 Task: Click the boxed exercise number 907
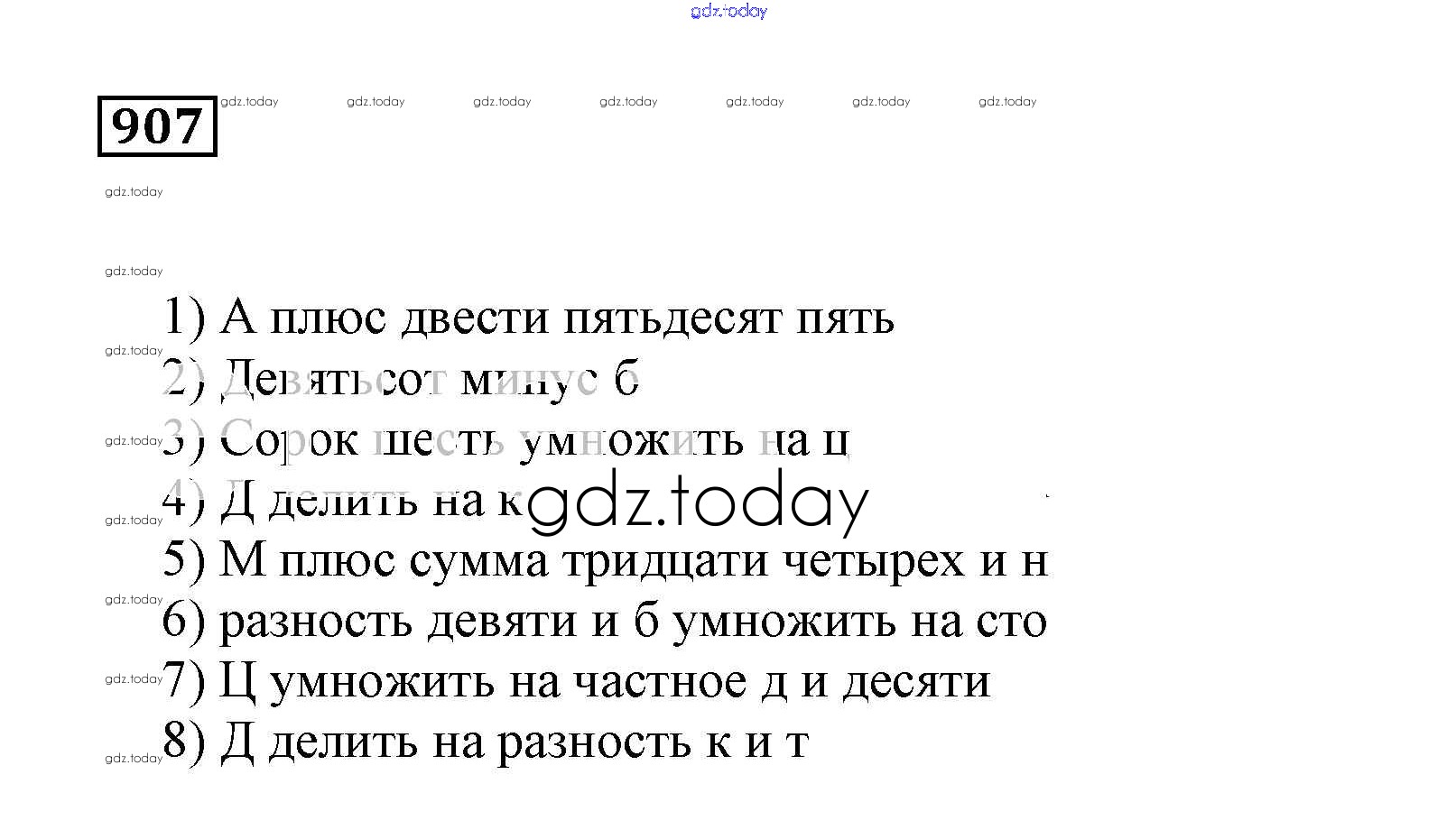(157, 126)
